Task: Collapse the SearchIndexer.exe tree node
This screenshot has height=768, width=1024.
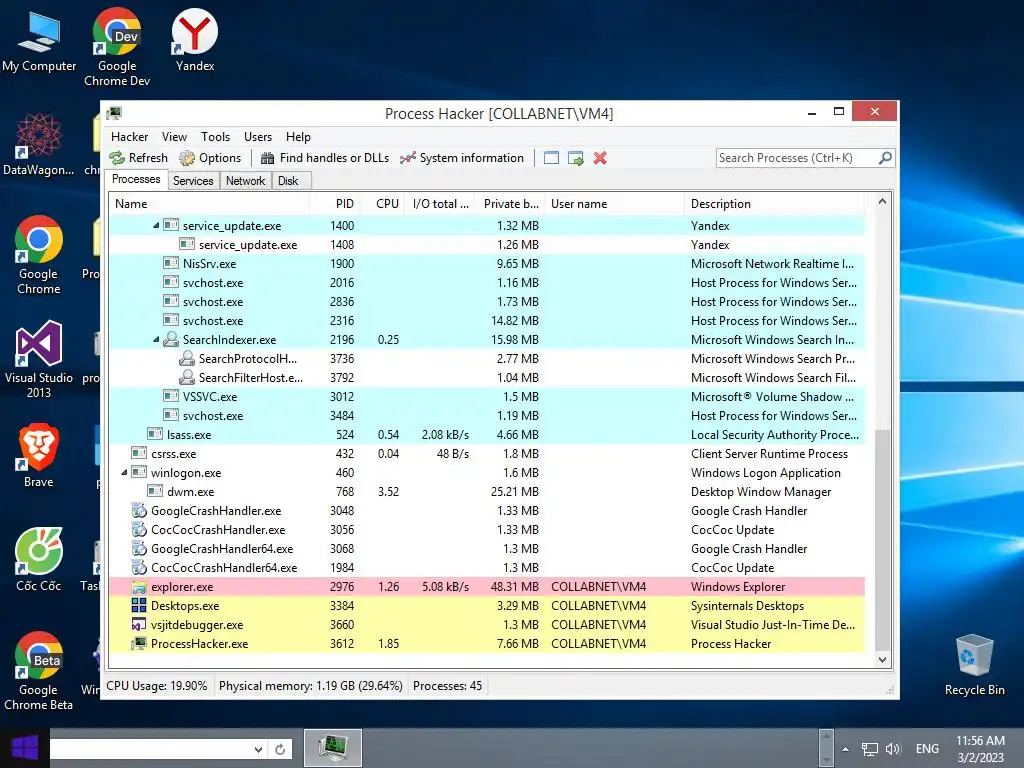Action: [x=156, y=340]
